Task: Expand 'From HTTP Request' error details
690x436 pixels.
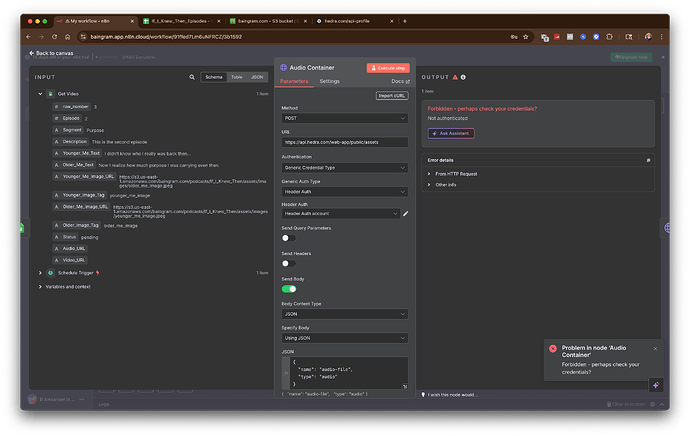Action: [429, 174]
